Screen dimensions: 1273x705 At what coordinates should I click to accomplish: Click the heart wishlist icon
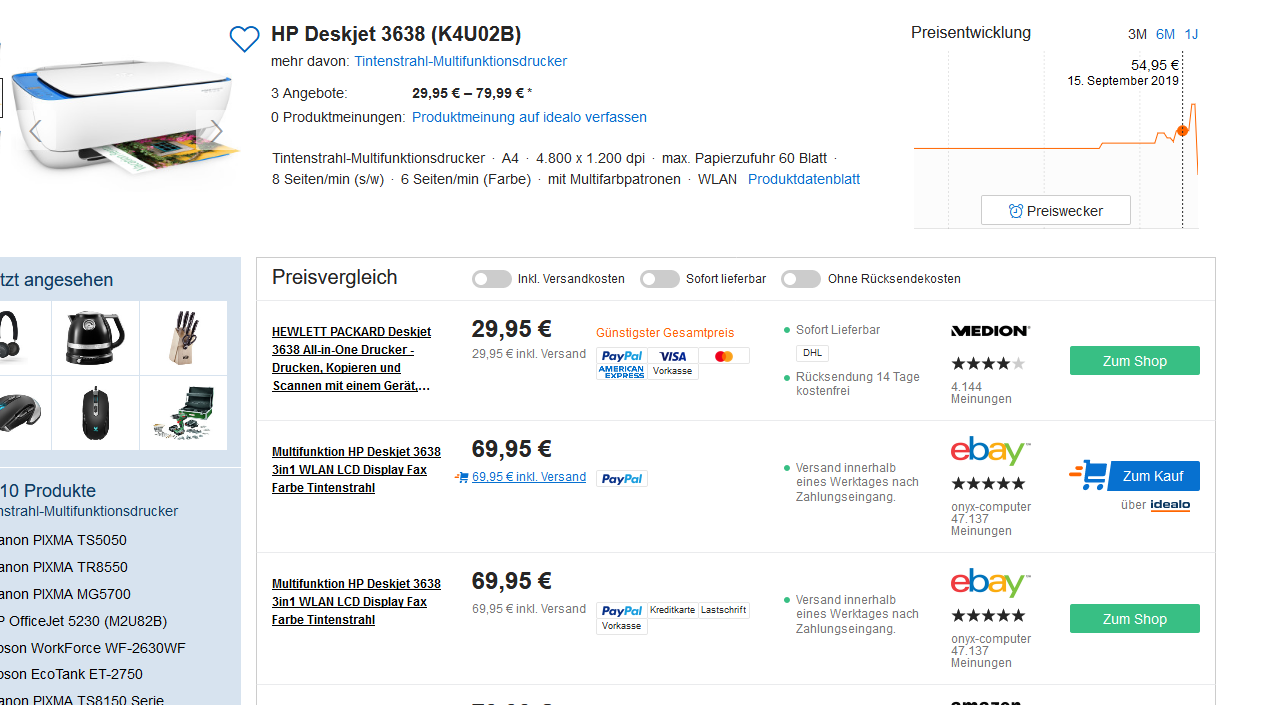pos(244,39)
